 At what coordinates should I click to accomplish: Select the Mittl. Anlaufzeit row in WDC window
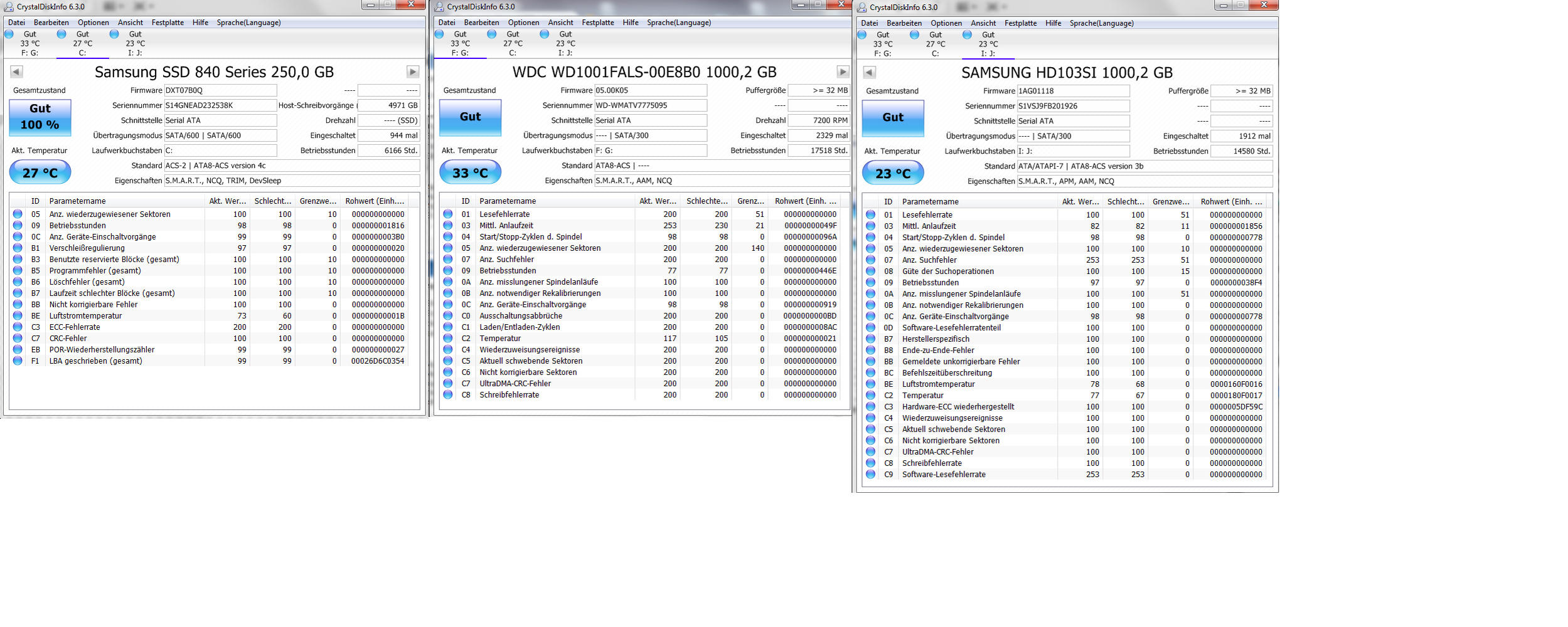coord(641,225)
